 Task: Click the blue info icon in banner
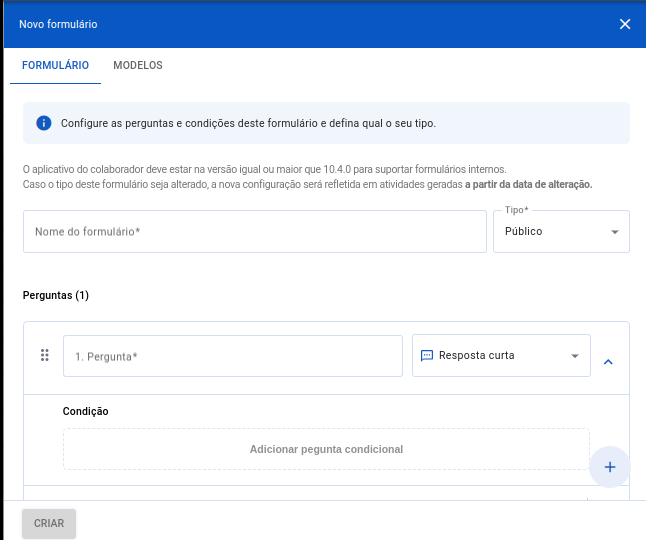click(x=43, y=123)
